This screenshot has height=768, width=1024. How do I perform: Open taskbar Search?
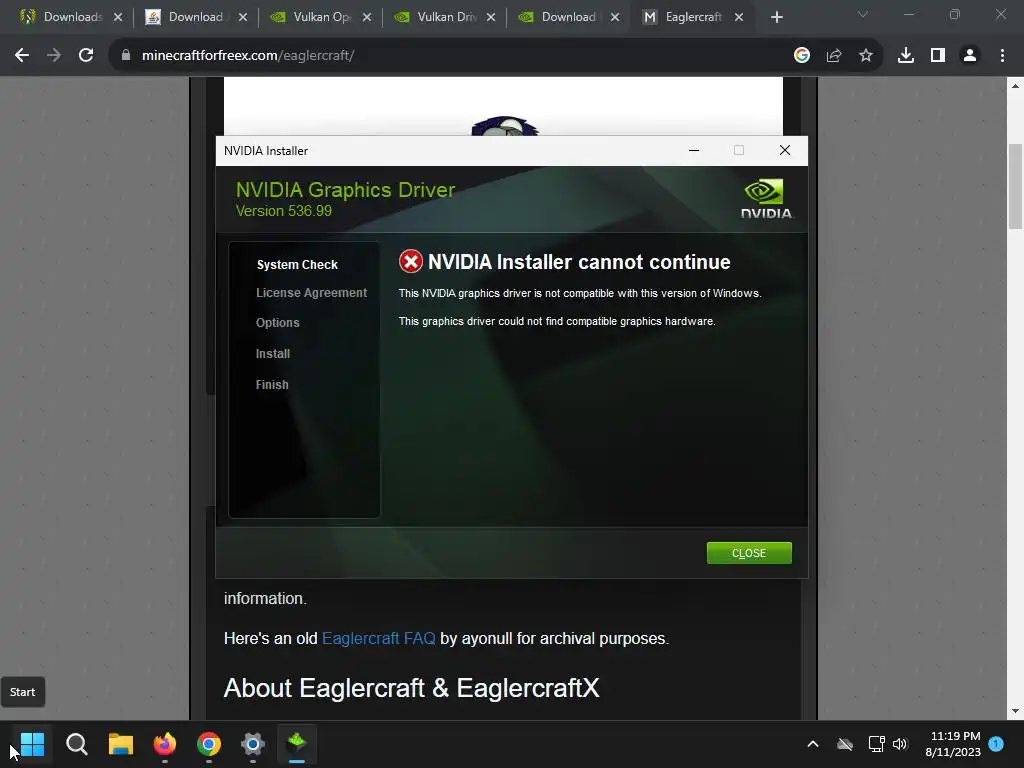tap(76, 744)
